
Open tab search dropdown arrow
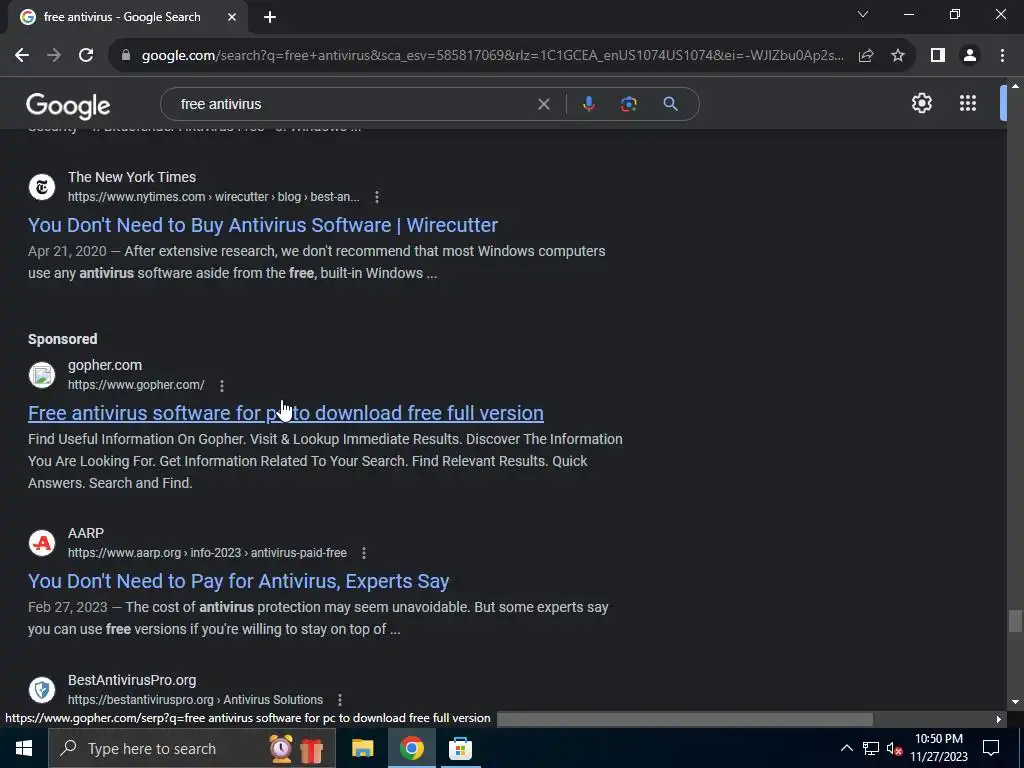pyautogui.click(x=863, y=14)
